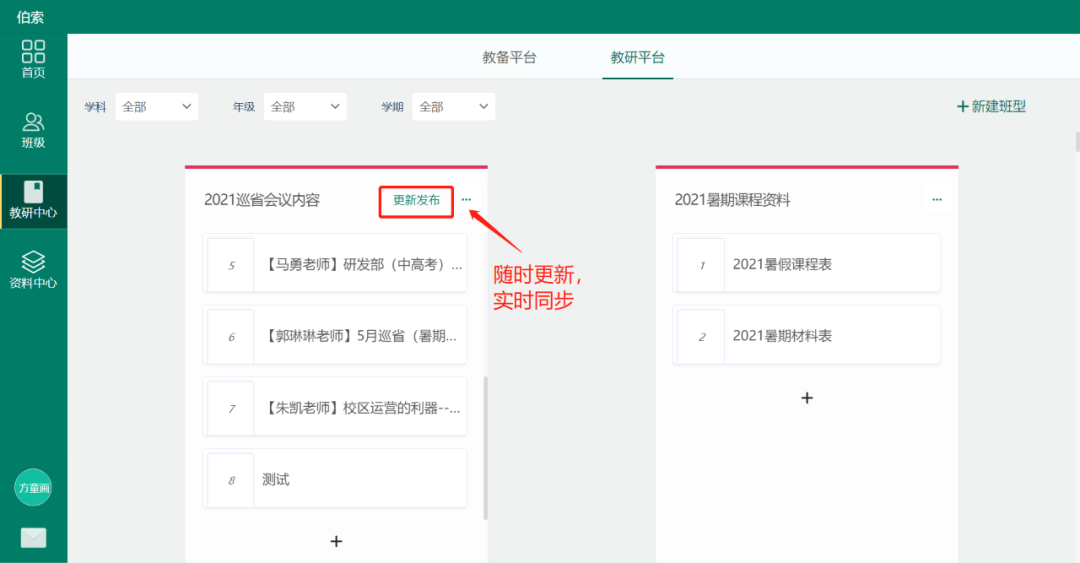The image size is (1080, 563).
Task: Open 2021暑假课程表 item
Action: [x=807, y=265]
